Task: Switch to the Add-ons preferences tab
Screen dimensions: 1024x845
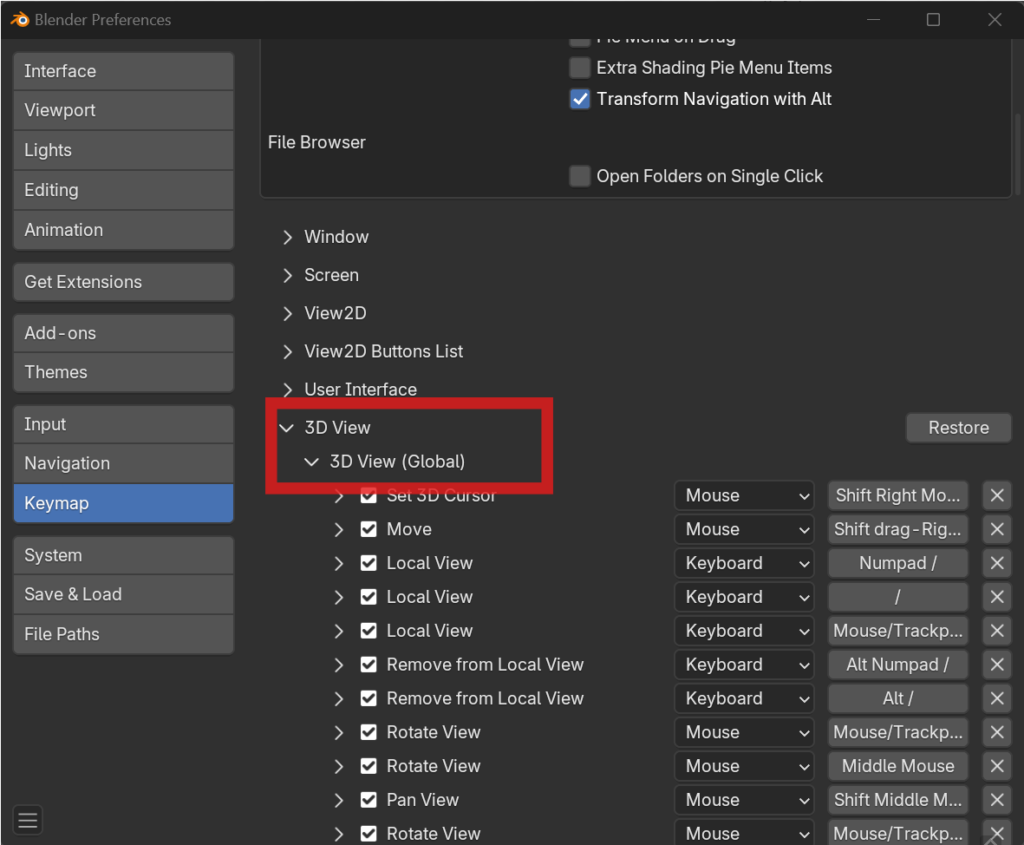Action: pyautogui.click(x=123, y=333)
